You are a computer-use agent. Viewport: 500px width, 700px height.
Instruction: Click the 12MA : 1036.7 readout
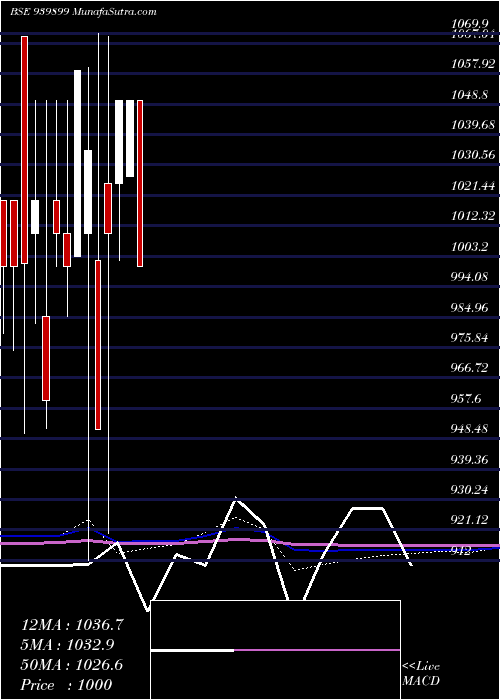pyautogui.click(x=72, y=625)
